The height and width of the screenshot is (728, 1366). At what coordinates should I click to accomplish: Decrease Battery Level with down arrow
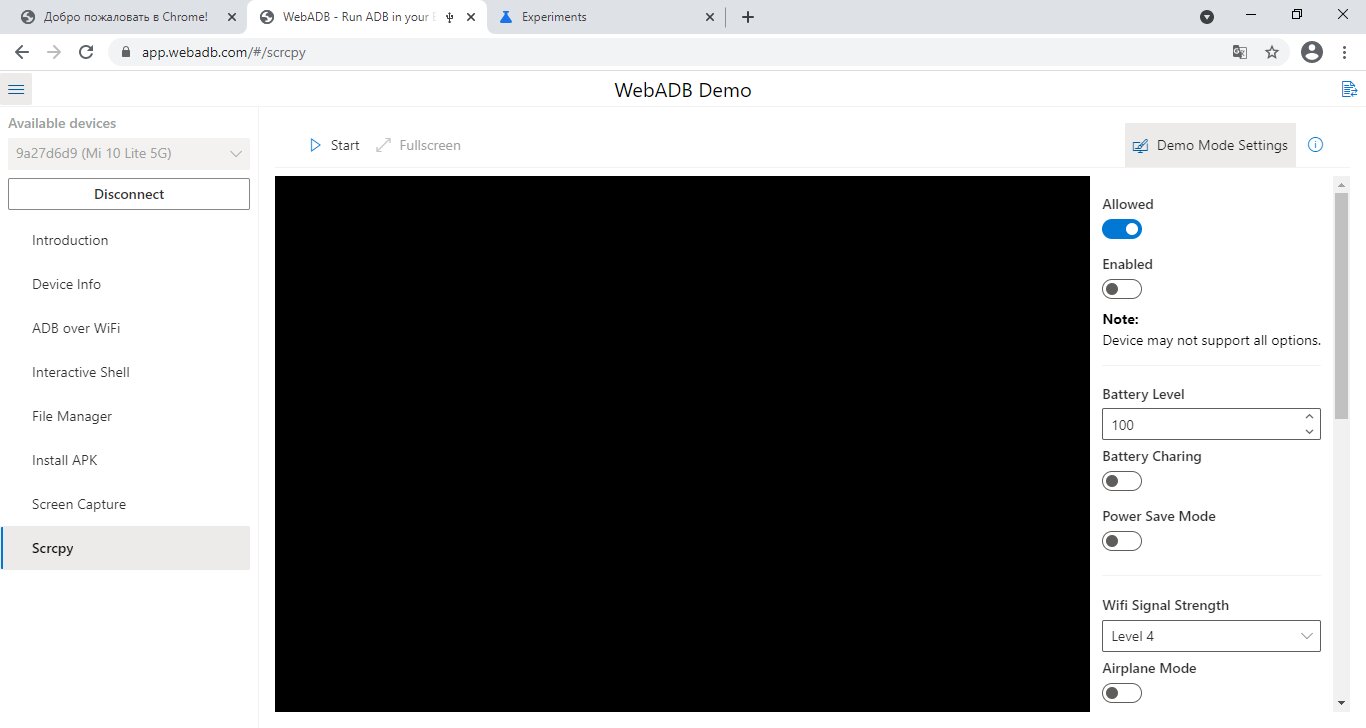pyautogui.click(x=1309, y=432)
